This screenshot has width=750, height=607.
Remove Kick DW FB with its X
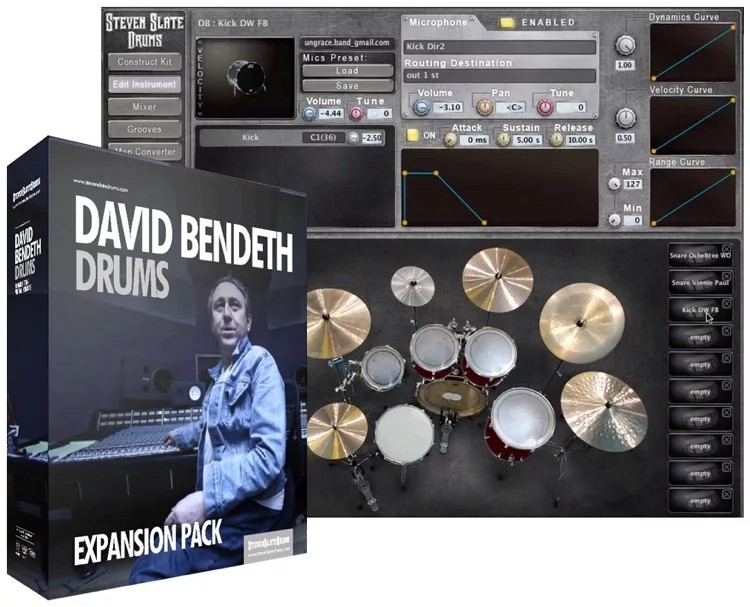click(x=727, y=303)
